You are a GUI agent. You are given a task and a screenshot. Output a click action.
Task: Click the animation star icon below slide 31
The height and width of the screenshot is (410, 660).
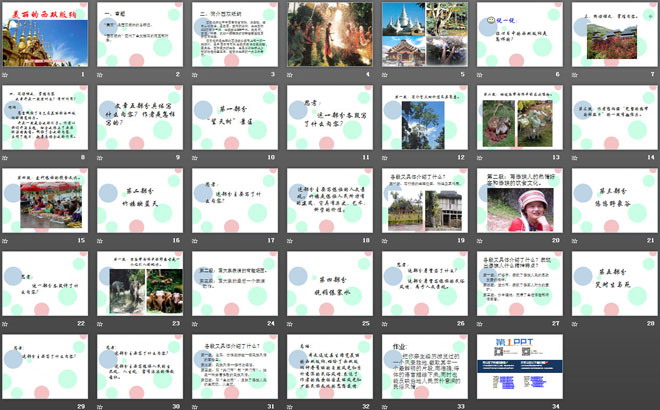tap(195, 407)
